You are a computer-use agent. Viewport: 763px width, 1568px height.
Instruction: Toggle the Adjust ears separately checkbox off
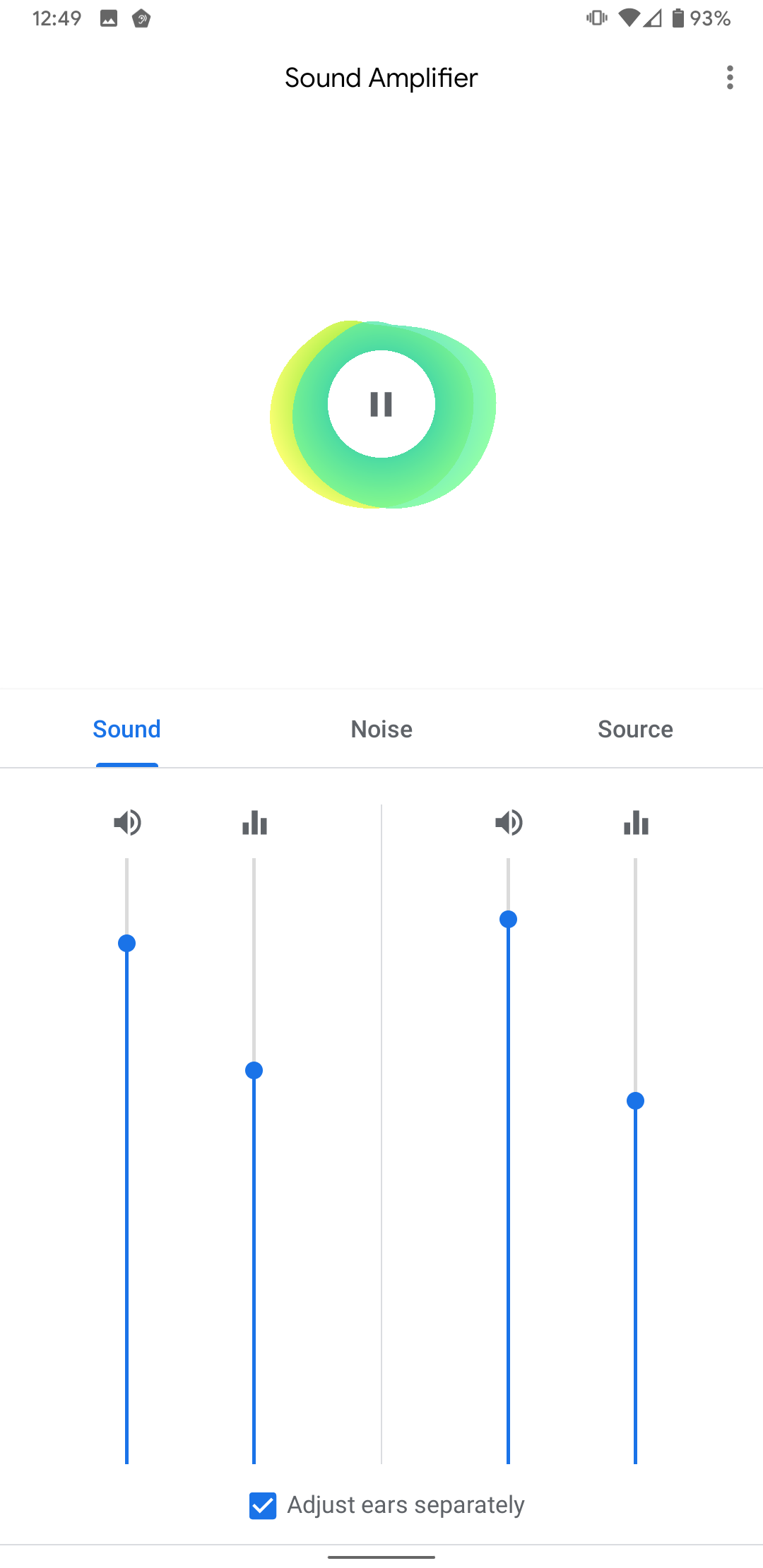(262, 1504)
